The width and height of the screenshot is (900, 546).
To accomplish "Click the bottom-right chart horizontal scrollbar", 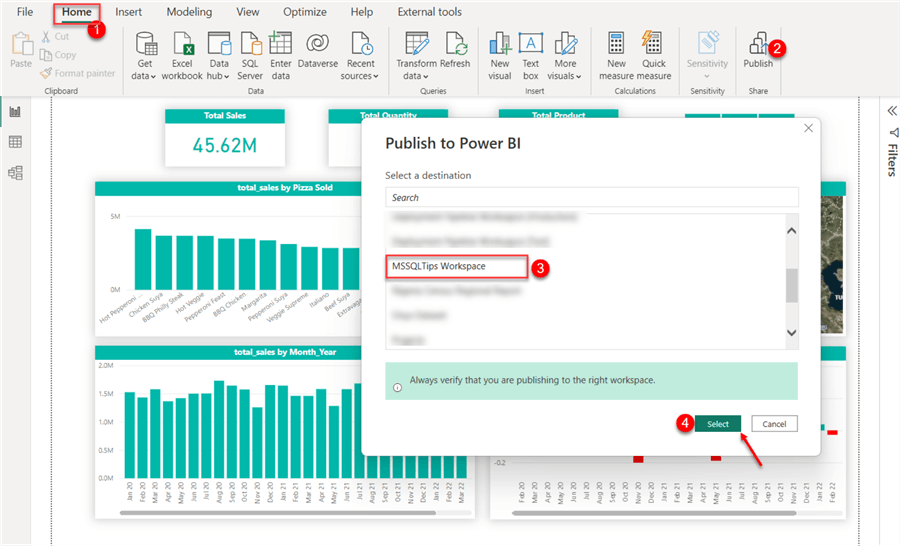I will coord(654,513).
